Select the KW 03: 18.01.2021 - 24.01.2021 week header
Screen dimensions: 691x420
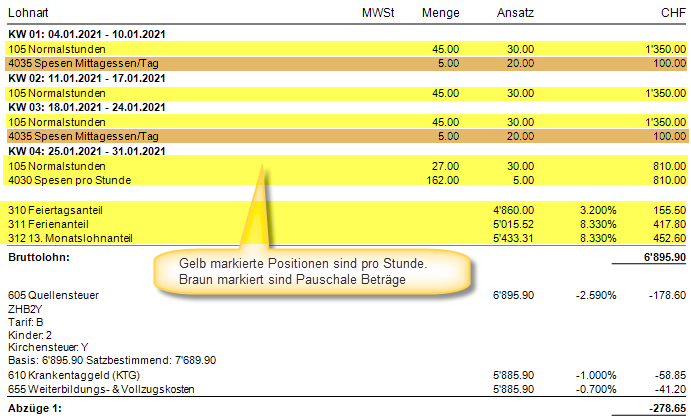(86, 106)
